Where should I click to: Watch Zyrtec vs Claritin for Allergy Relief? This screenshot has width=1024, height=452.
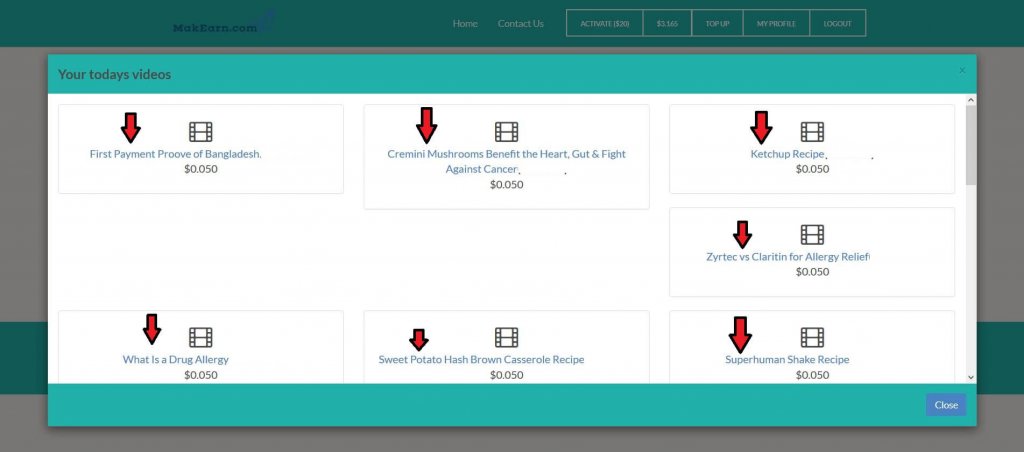coord(787,257)
